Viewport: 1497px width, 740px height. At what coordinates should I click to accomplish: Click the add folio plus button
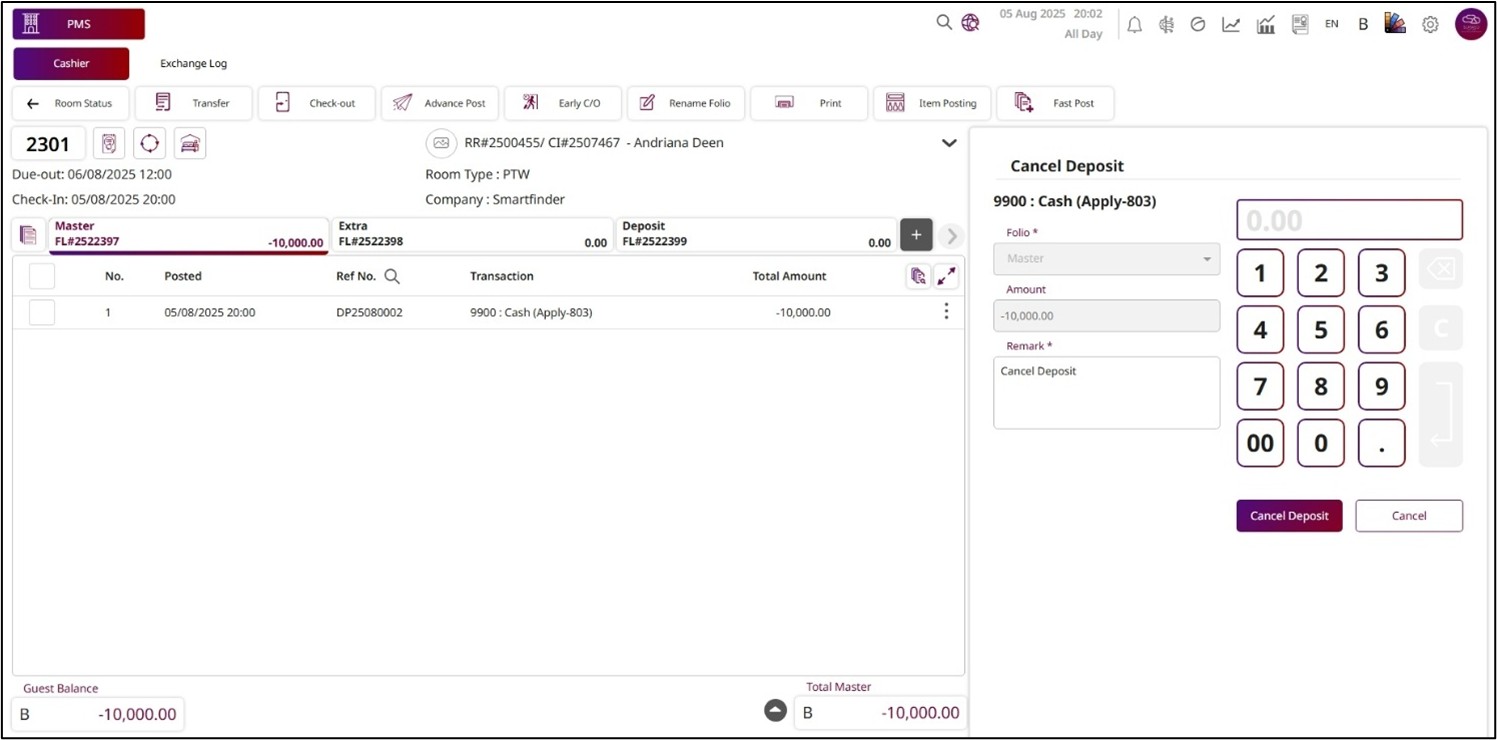tap(916, 234)
